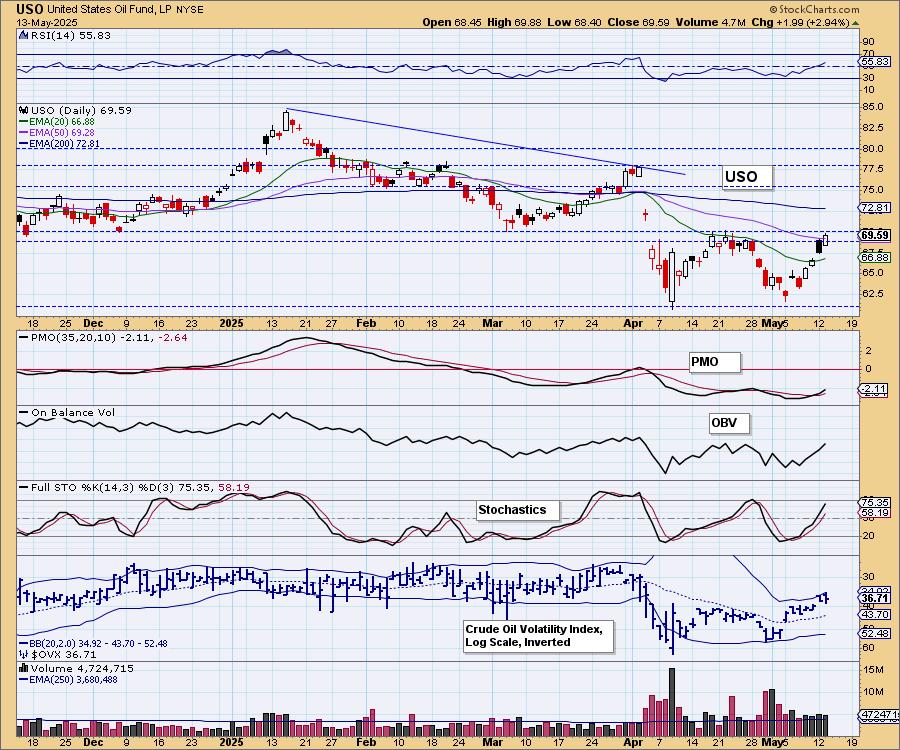900x750 pixels.
Task: Click the StockCharts.com watermark logo
Action: click(814, 9)
